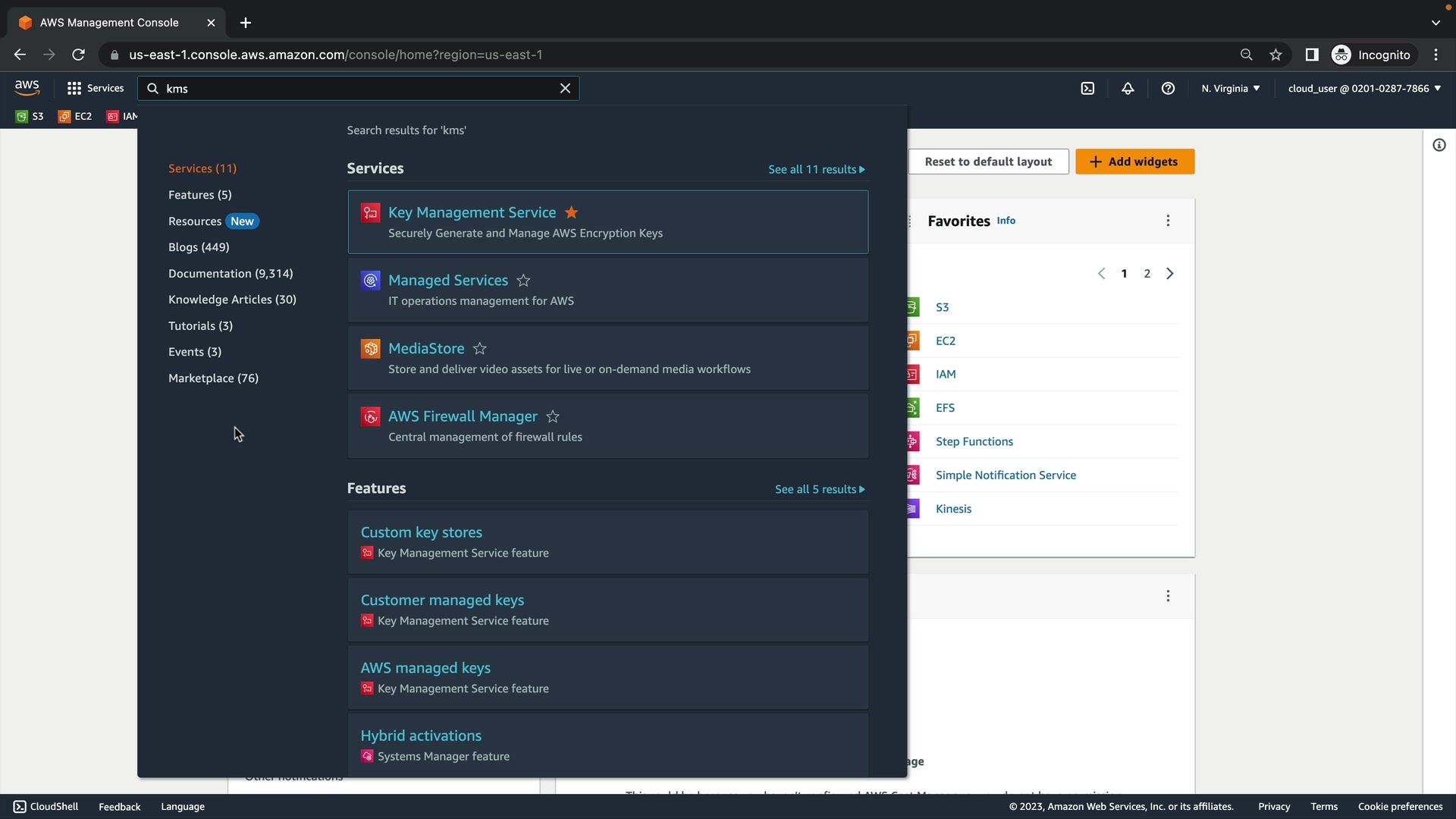Click the AWS logo home icon
Image resolution: width=1456 pixels, height=819 pixels.
tap(27, 87)
